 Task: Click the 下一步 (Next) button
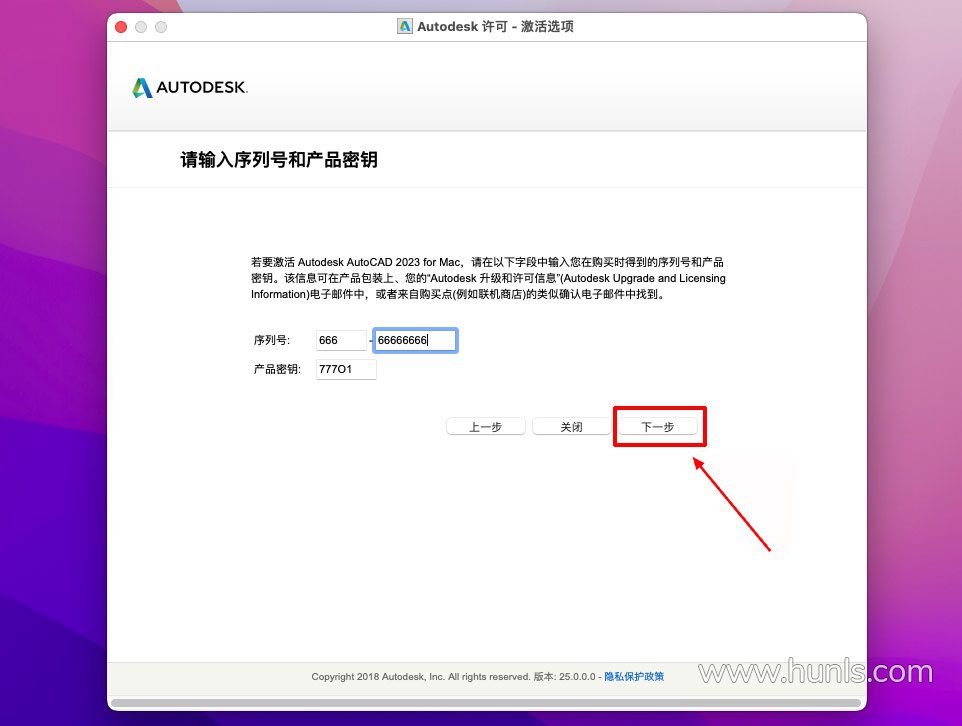pos(658,427)
